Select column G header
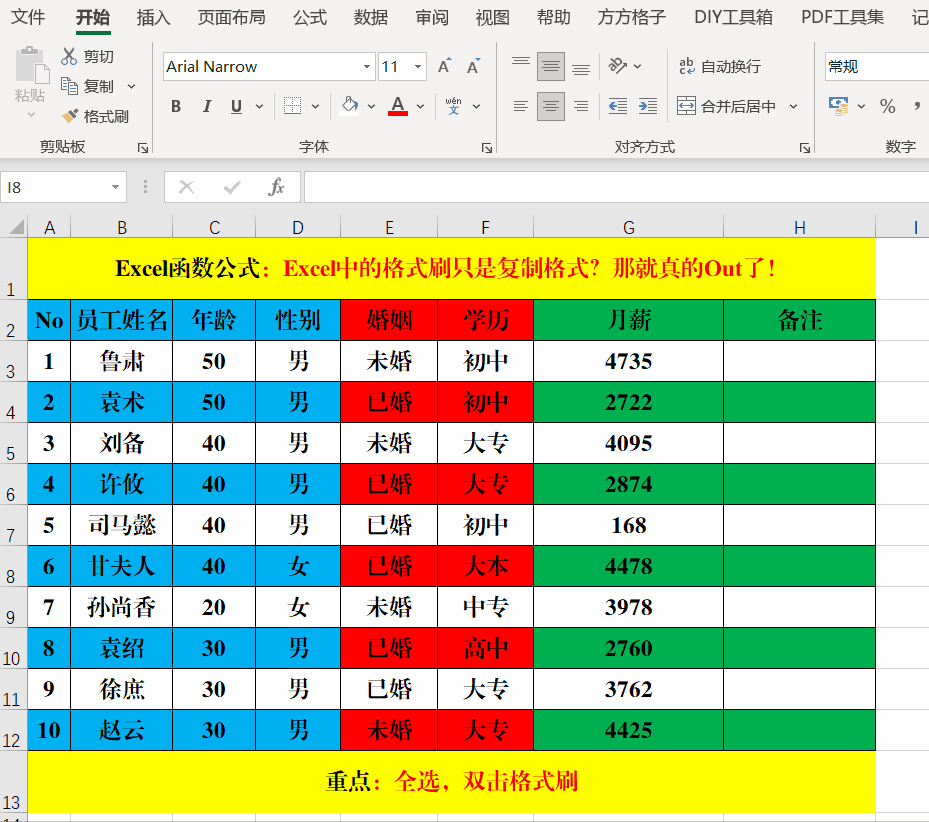 click(x=629, y=228)
